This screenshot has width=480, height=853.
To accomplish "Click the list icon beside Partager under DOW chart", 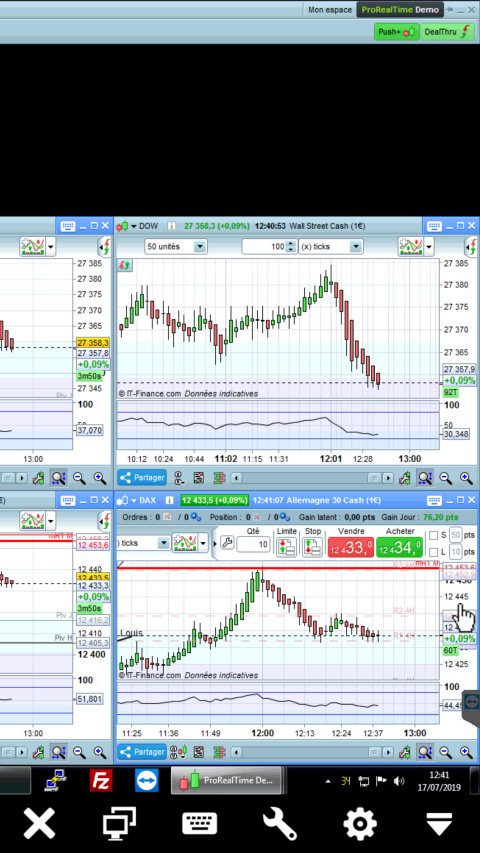I will tap(199, 478).
